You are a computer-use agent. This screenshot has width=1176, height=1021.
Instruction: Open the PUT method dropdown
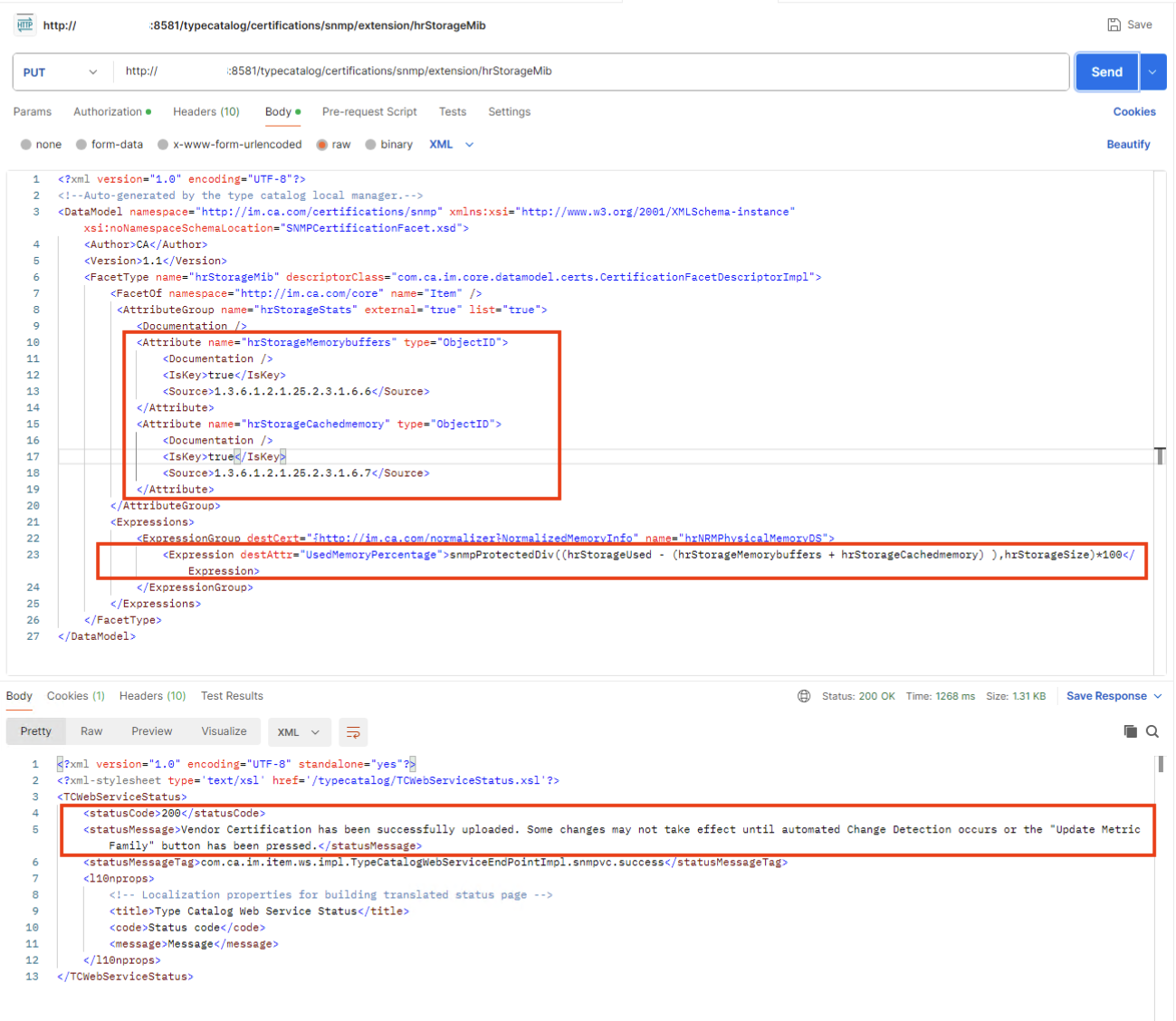coord(61,72)
